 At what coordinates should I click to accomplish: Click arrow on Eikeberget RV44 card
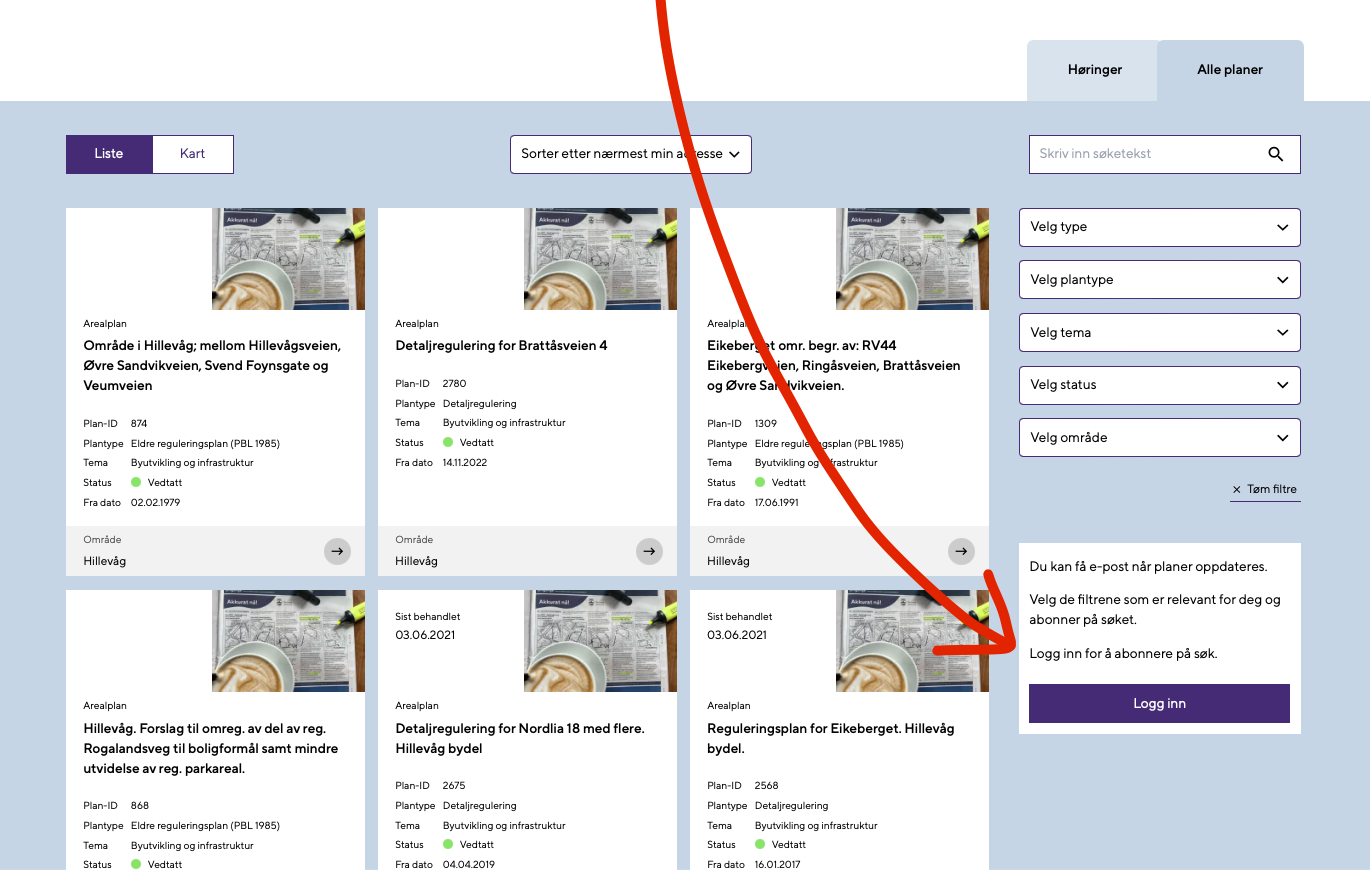click(x=961, y=551)
